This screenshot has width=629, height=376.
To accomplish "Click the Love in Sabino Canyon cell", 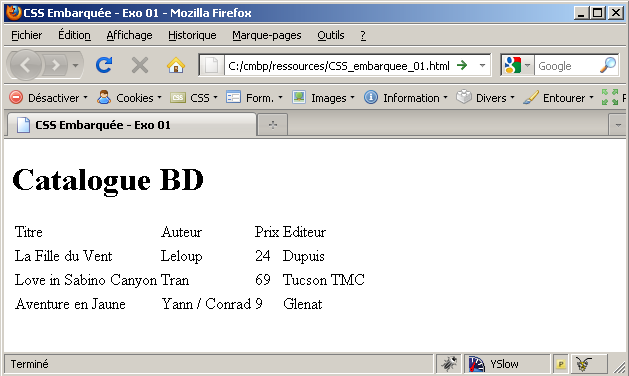I will pos(86,280).
